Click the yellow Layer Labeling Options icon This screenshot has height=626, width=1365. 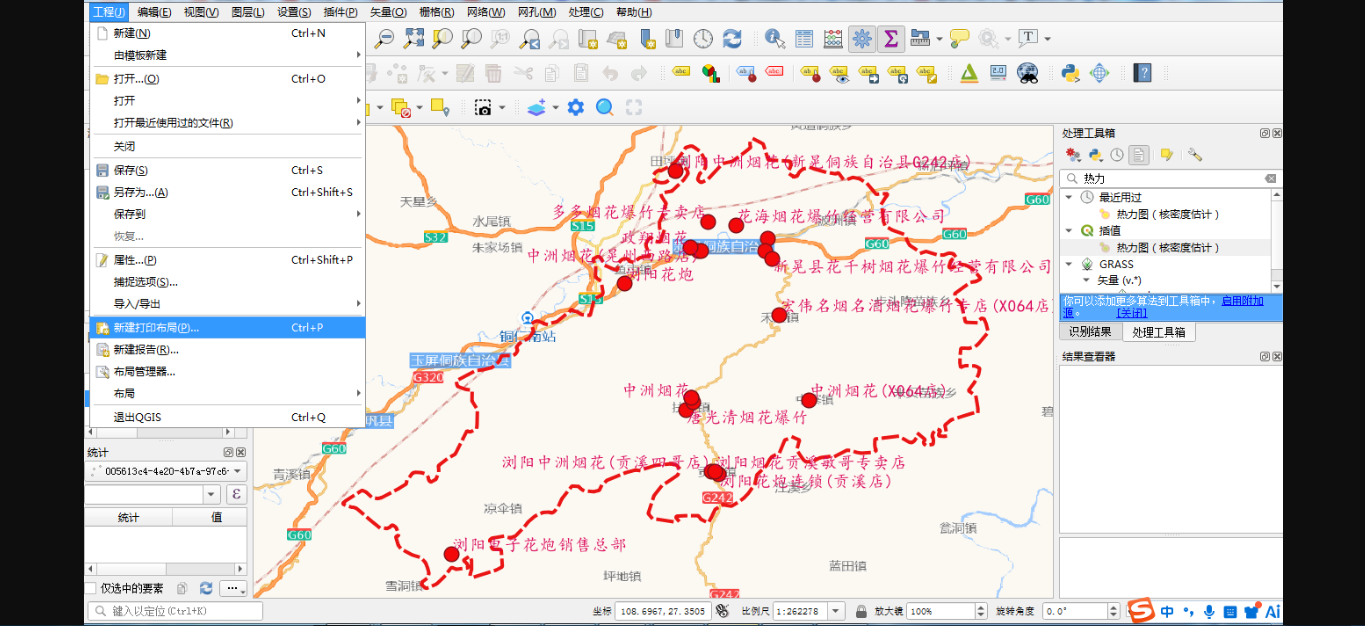681,73
